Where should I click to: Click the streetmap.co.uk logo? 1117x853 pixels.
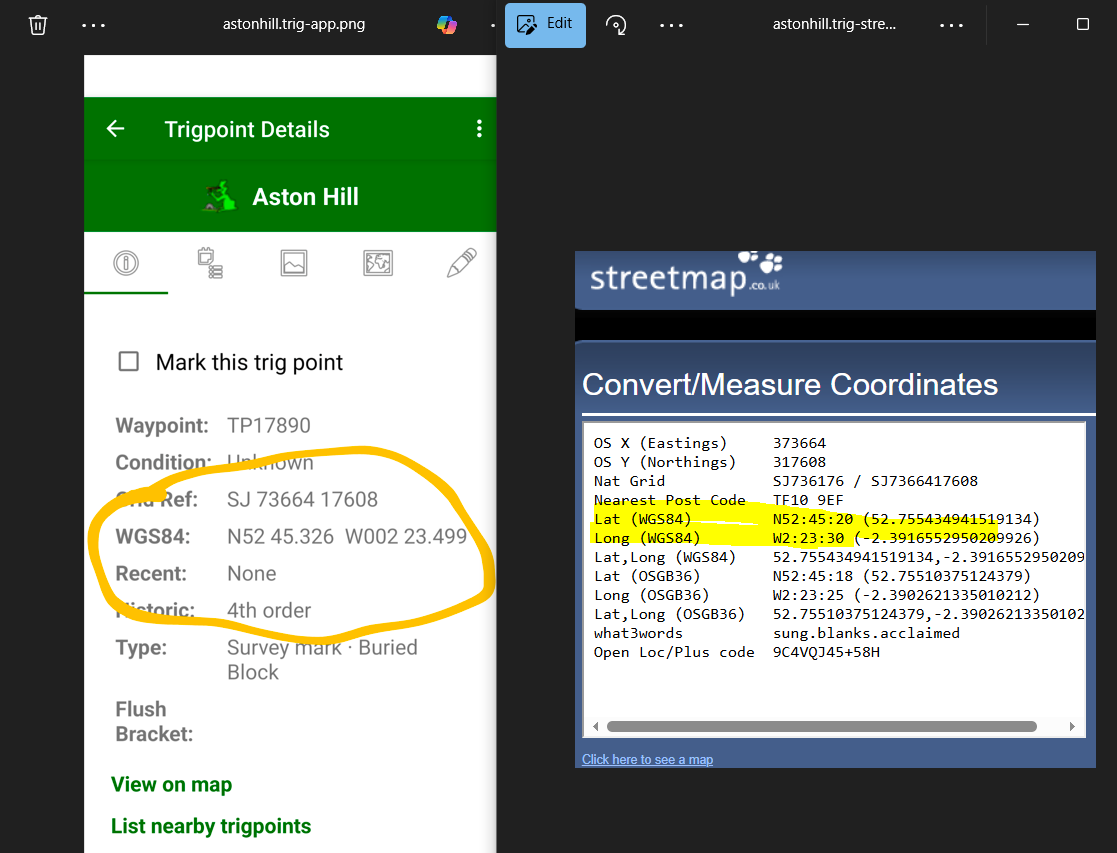(686, 274)
